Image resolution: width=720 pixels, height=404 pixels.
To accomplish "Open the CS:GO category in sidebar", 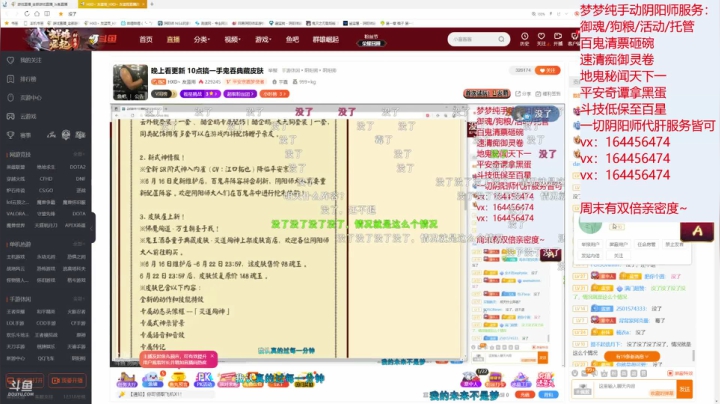I will (46, 190).
